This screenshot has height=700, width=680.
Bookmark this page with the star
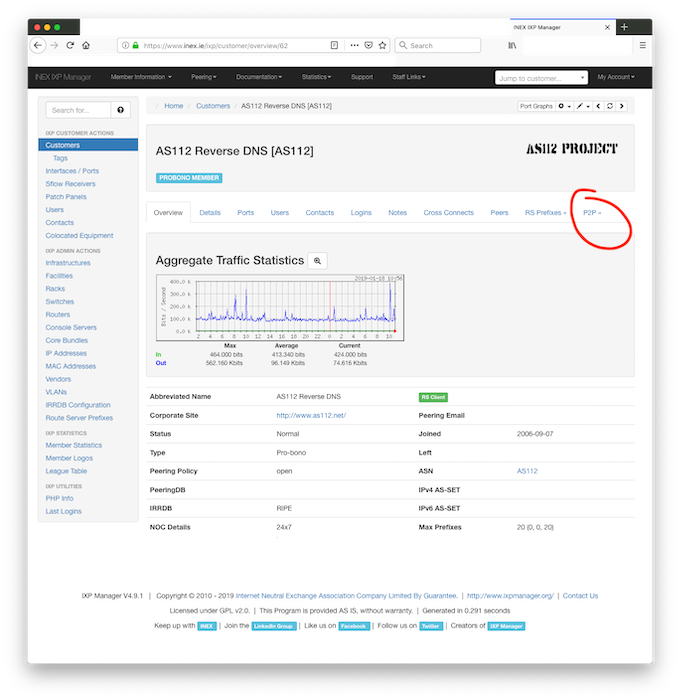click(382, 45)
